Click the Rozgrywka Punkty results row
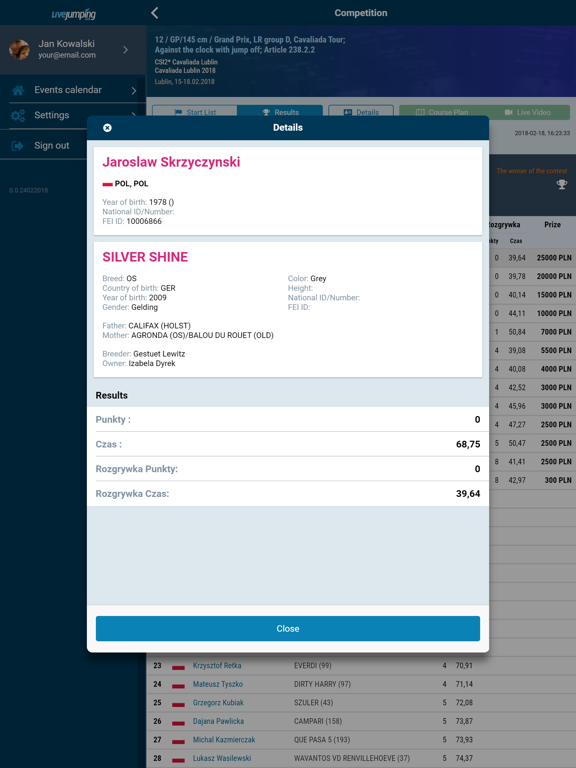 click(288, 469)
